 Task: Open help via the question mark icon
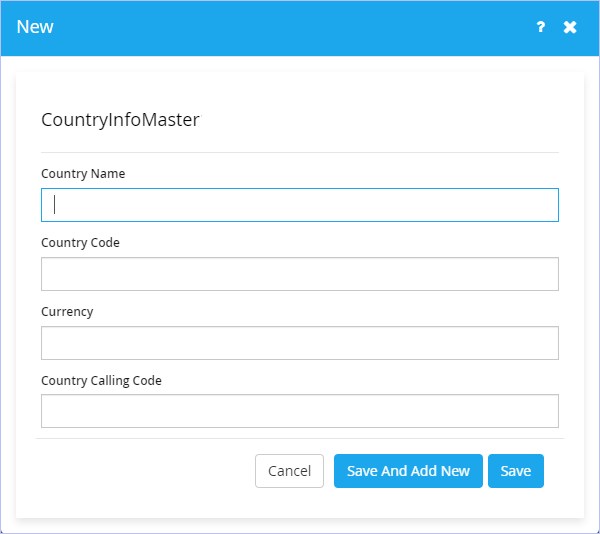540,27
